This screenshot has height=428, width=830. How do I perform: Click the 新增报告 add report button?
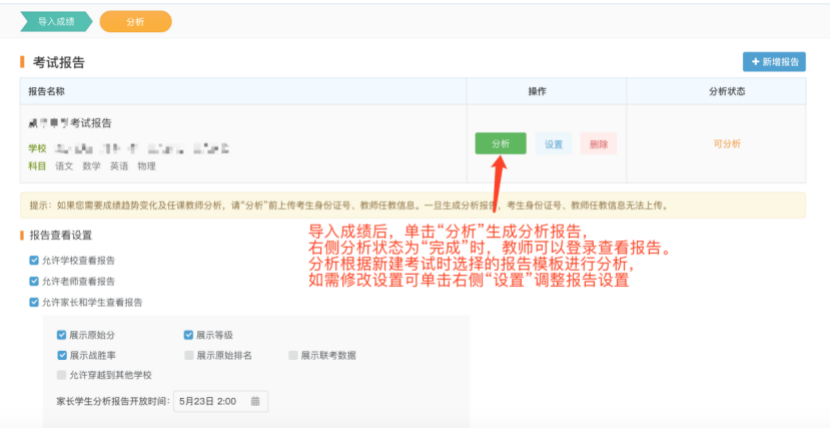[x=773, y=62]
